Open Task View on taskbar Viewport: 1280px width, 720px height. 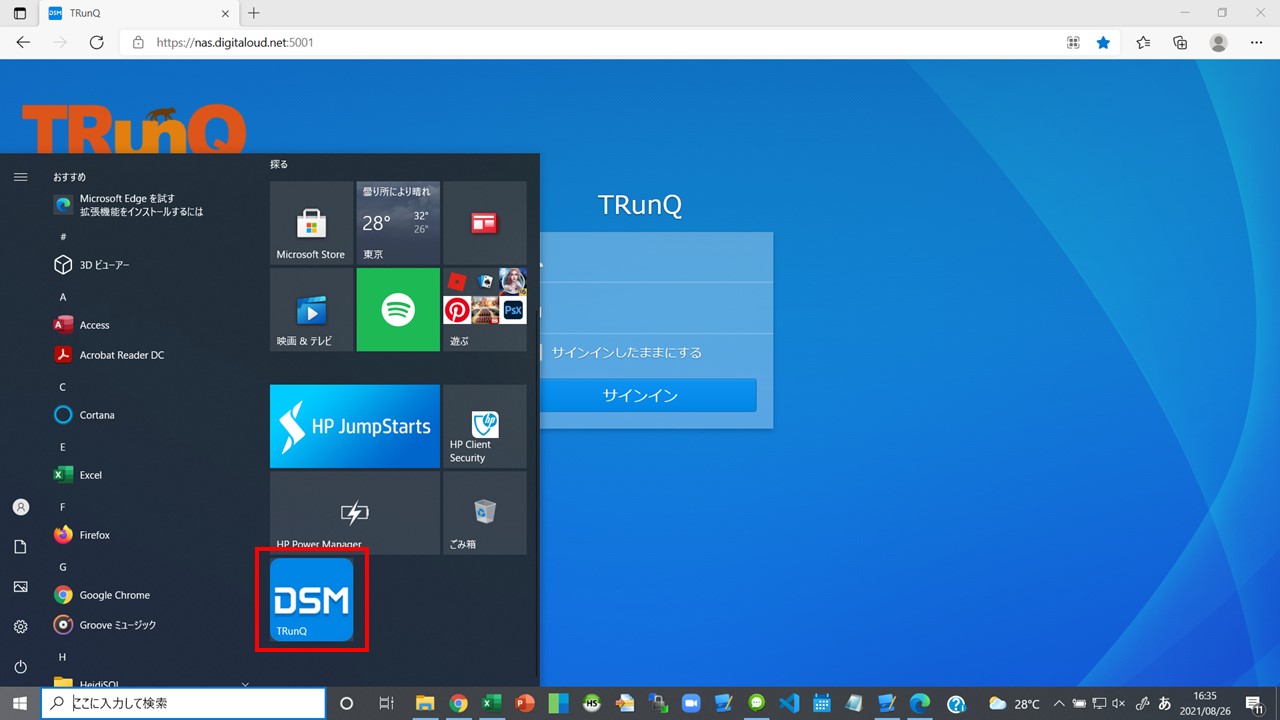(386, 703)
